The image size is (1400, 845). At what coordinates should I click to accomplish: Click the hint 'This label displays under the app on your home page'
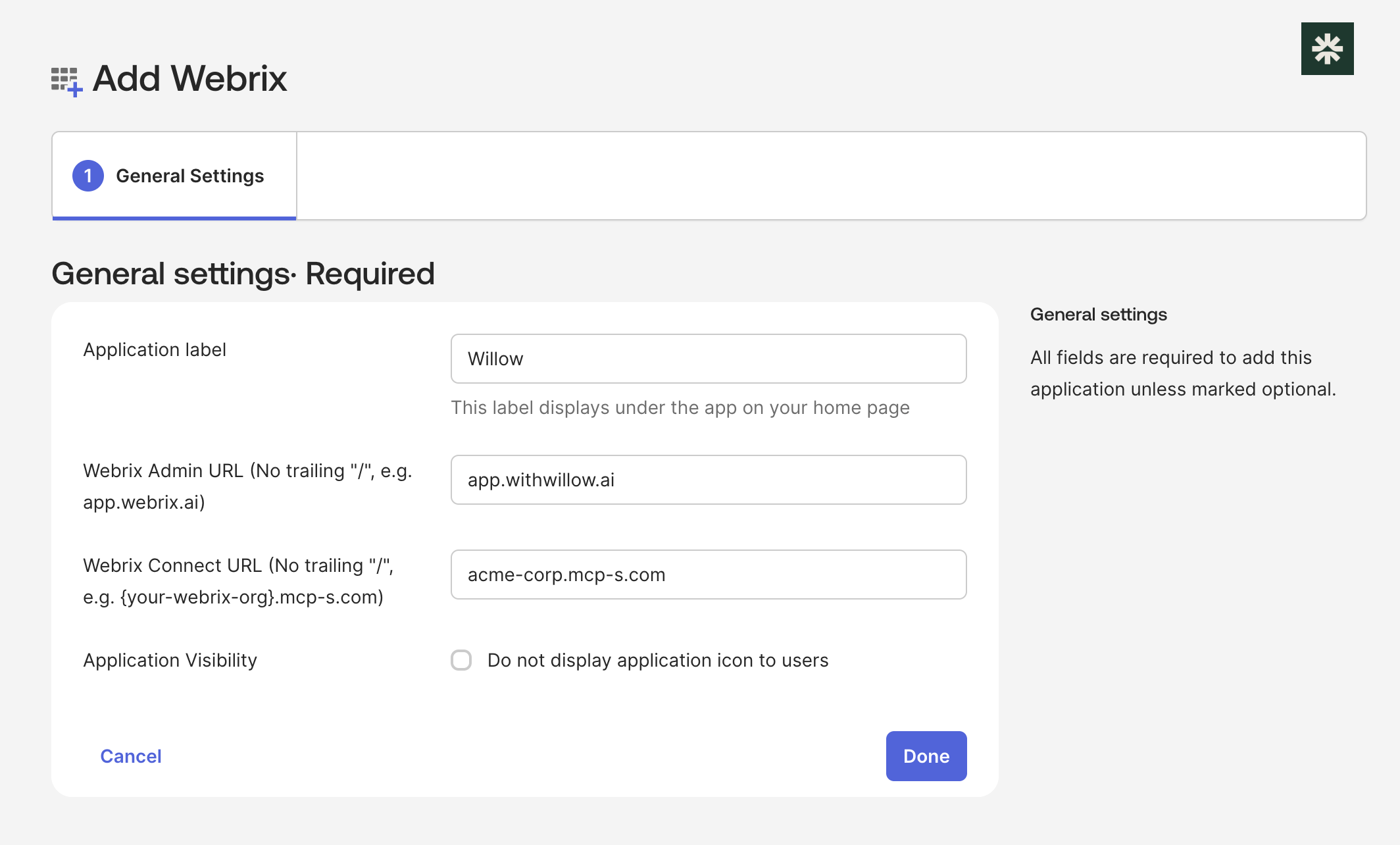[x=680, y=407]
